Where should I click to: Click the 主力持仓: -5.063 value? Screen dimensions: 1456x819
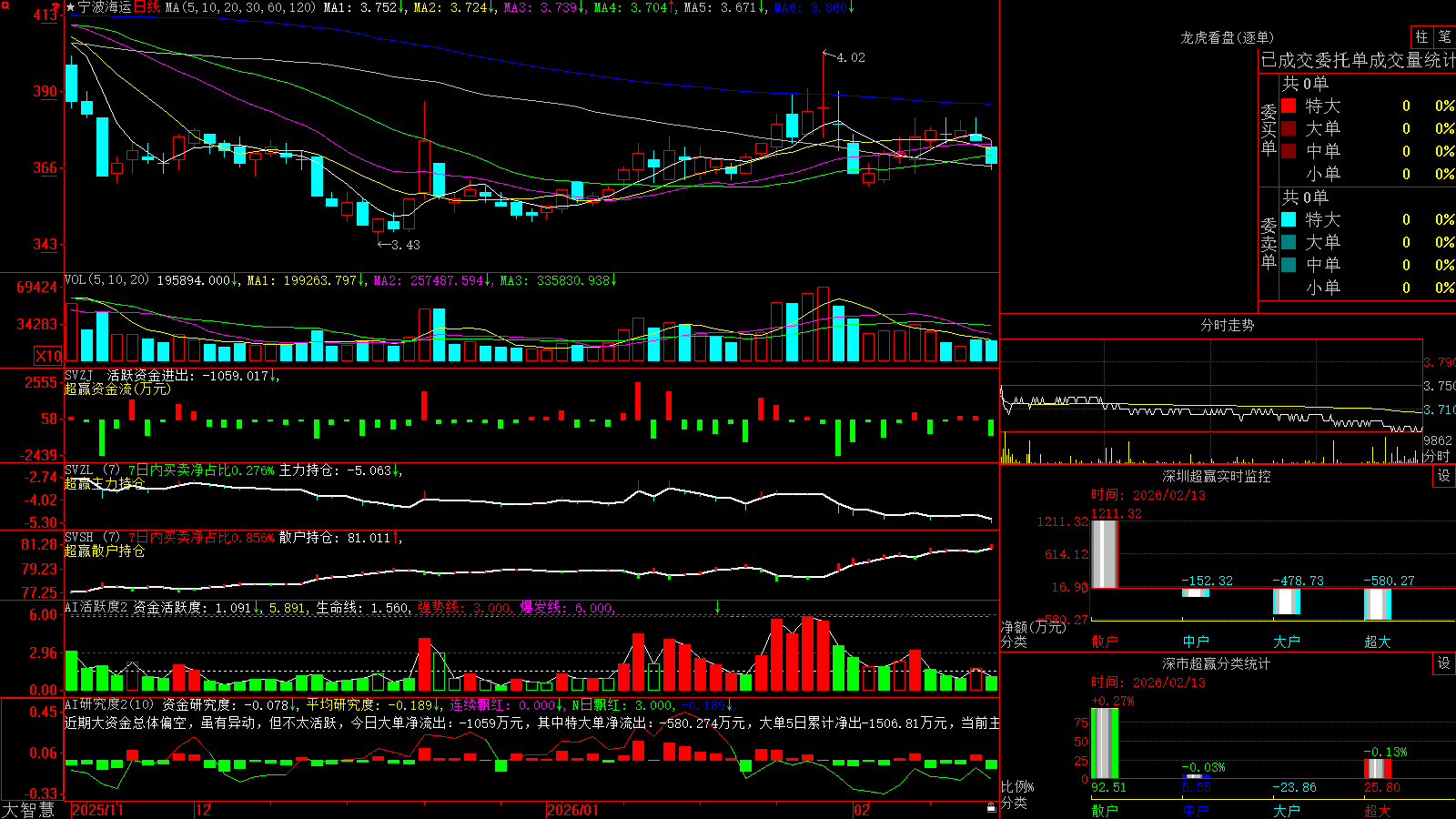point(340,470)
